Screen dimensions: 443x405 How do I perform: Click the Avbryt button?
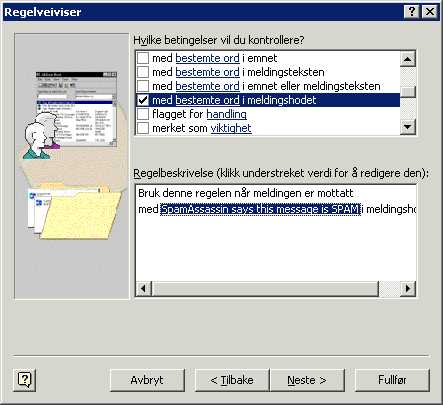coord(147,380)
